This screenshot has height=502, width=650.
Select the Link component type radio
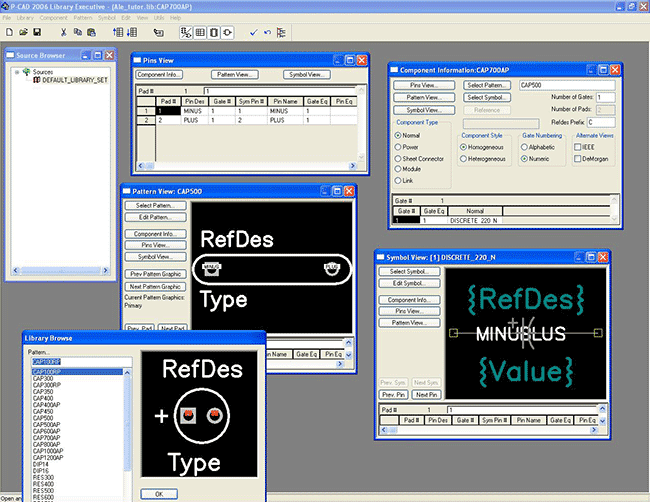(x=398, y=180)
